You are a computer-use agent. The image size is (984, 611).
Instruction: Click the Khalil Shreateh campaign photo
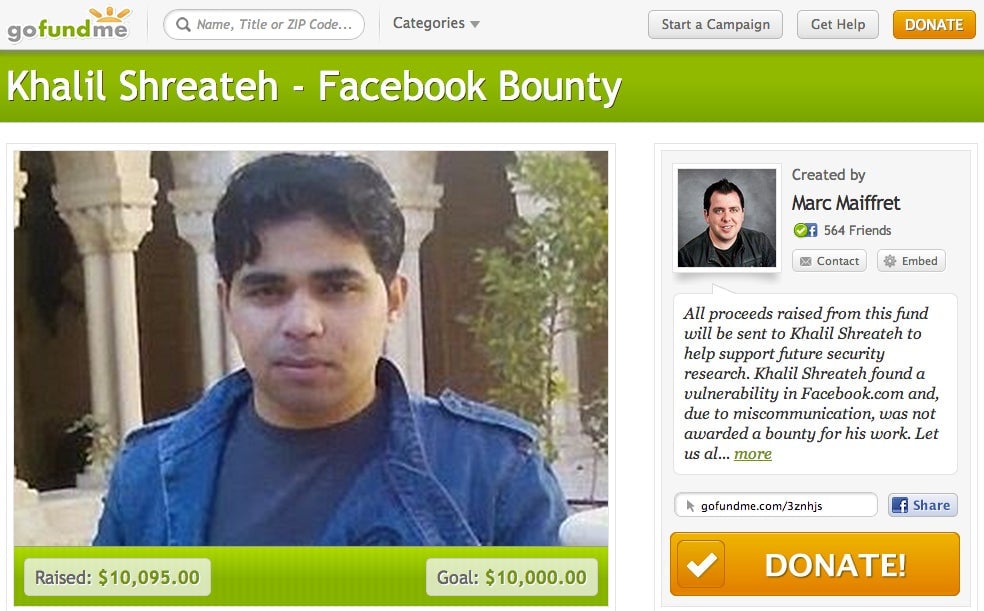311,348
